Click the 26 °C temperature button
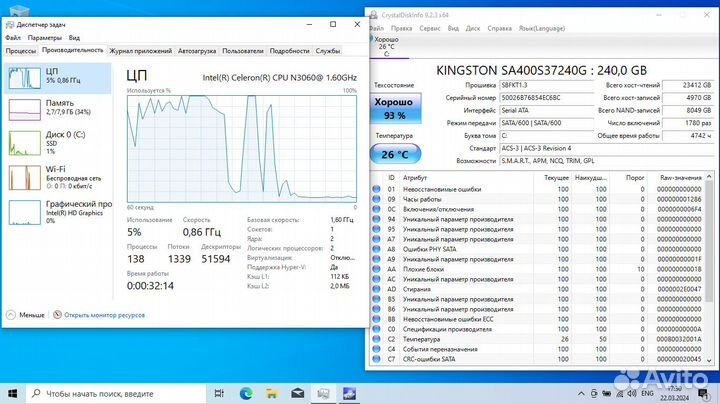 [395, 154]
